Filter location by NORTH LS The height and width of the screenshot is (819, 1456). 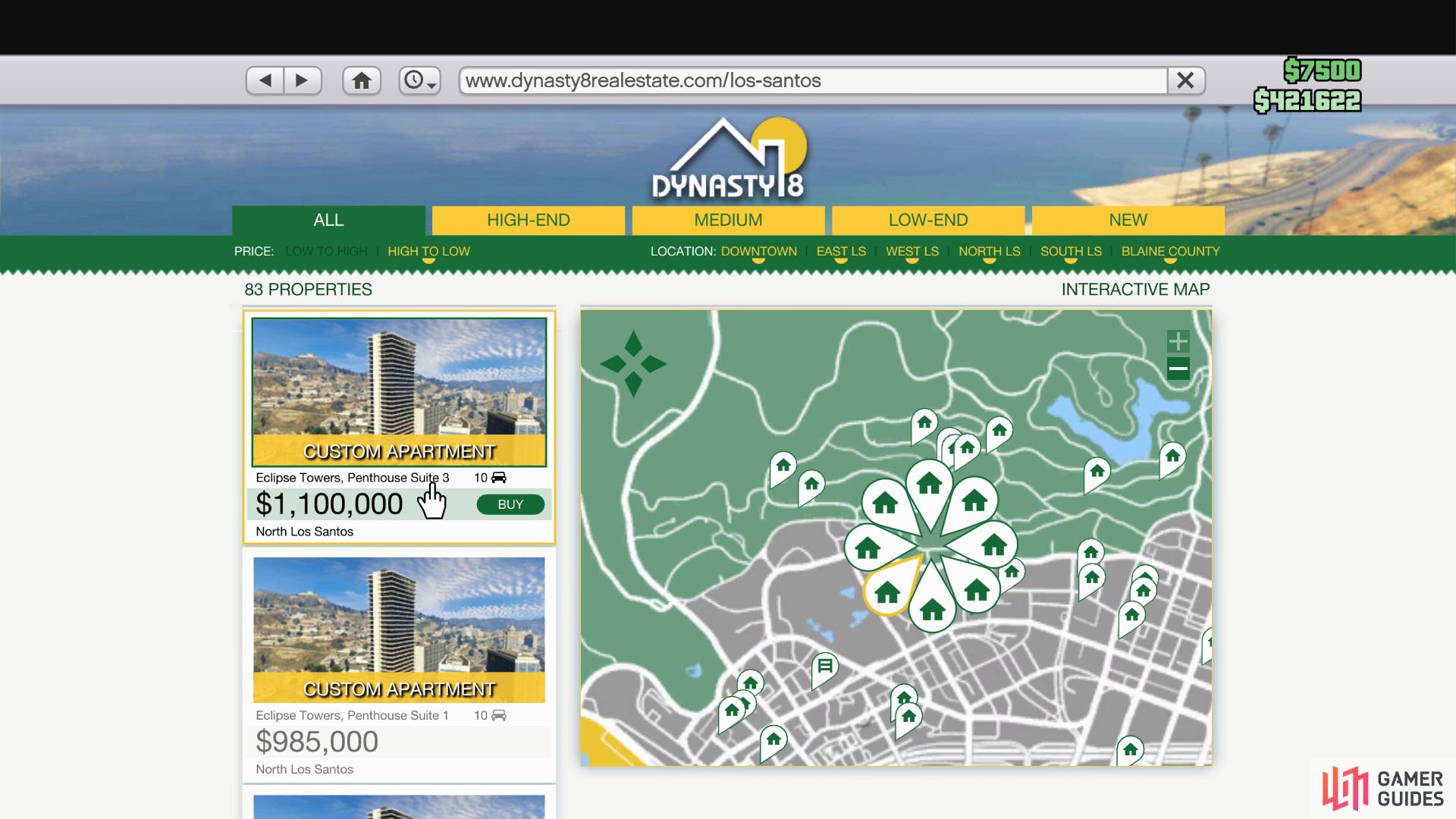[989, 251]
